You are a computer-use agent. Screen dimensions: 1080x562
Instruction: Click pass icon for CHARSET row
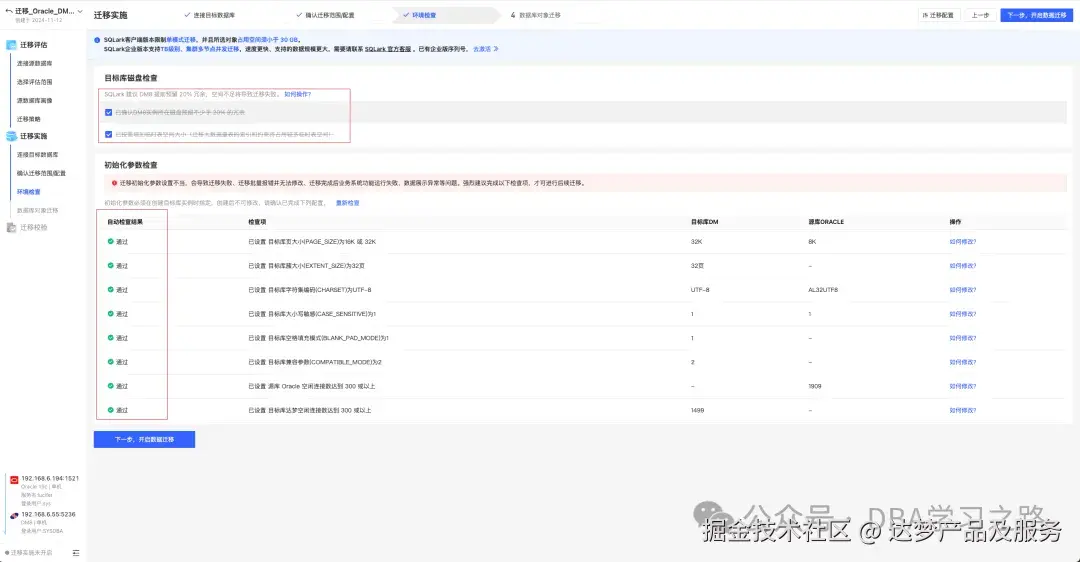pyautogui.click(x=110, y=290)
